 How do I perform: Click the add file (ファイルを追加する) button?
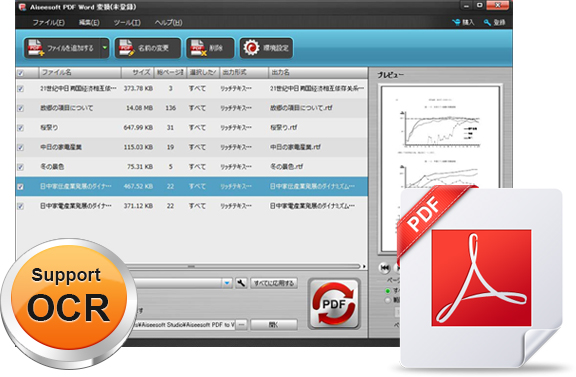62,48
